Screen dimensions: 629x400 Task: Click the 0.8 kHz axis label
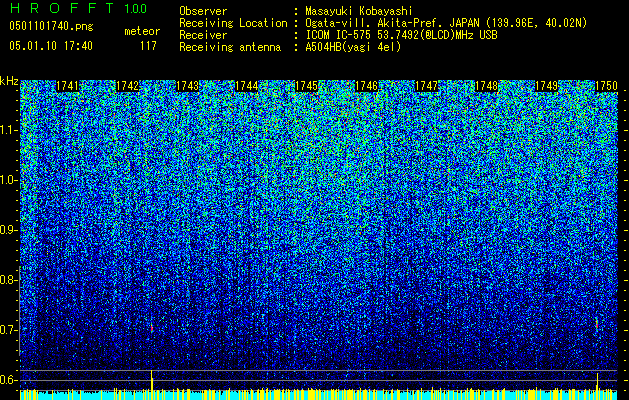[9, 280]
